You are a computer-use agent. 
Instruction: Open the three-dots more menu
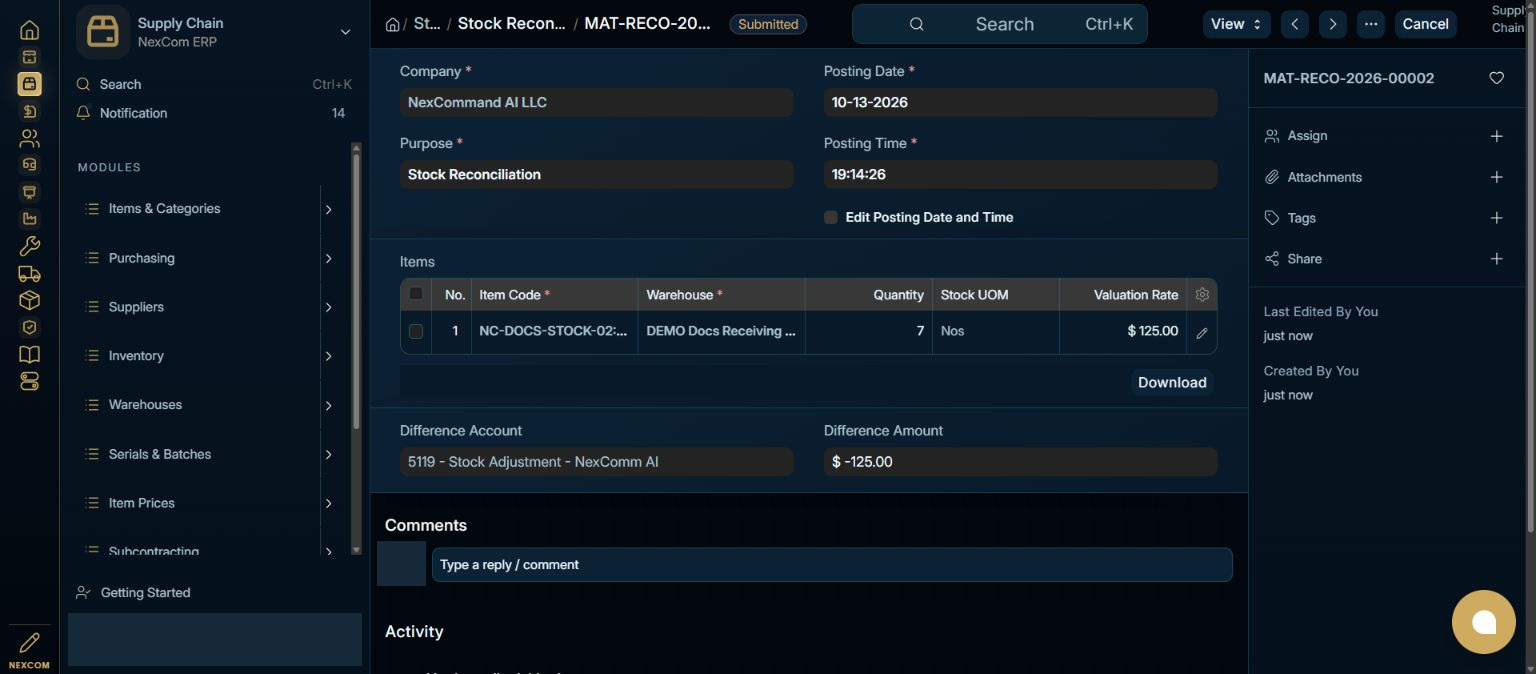(1371, 24)
